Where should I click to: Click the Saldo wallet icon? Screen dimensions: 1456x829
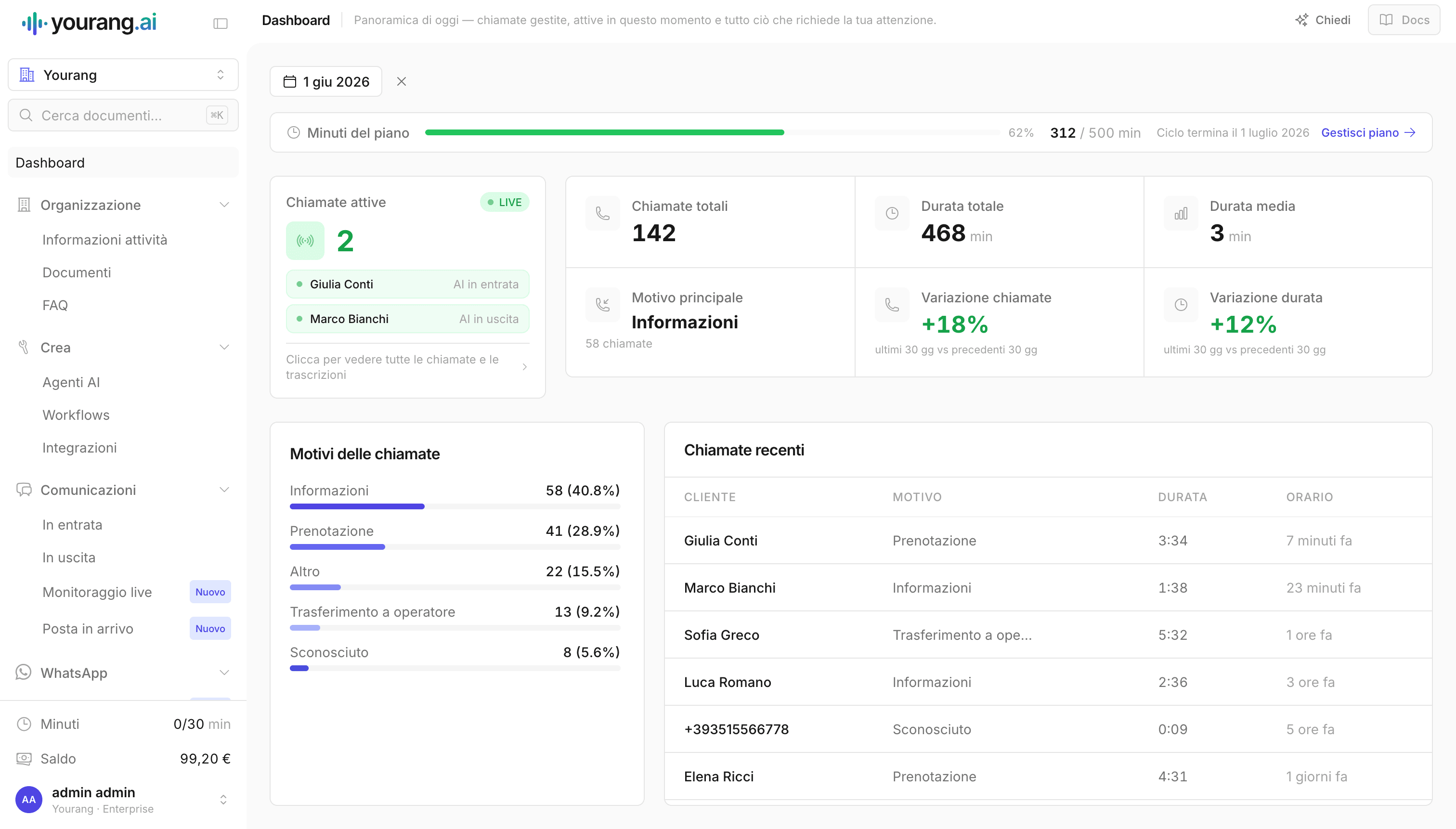[24, 758]
